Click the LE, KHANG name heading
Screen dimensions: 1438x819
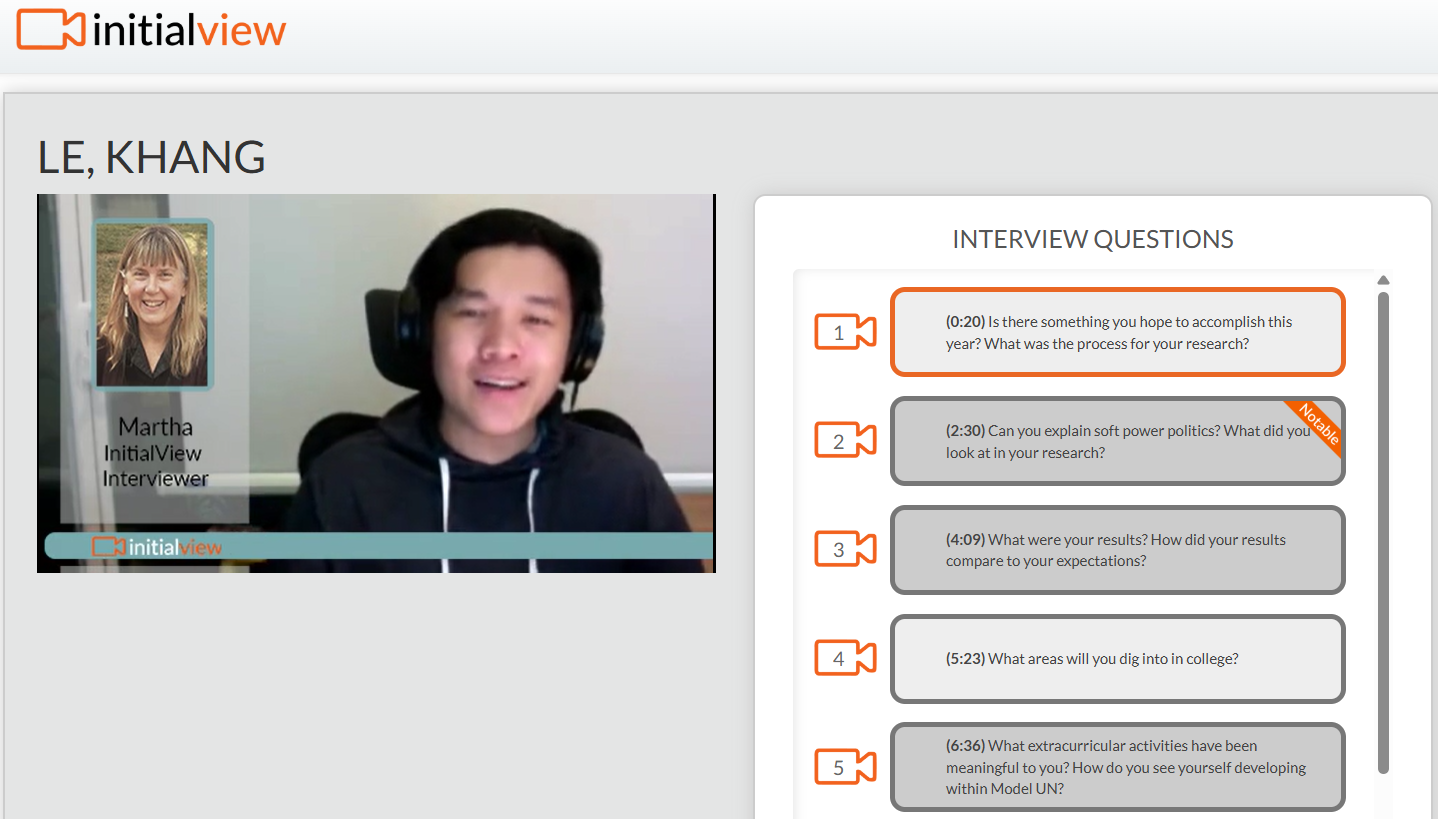point(152,157)
